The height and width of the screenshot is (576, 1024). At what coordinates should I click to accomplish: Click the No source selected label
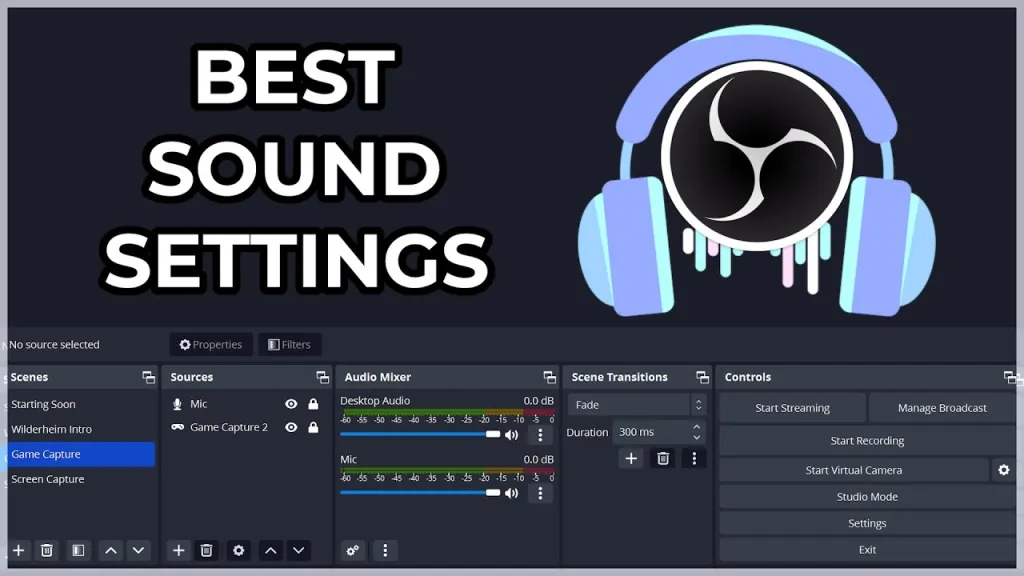click(x=54, y=344)
